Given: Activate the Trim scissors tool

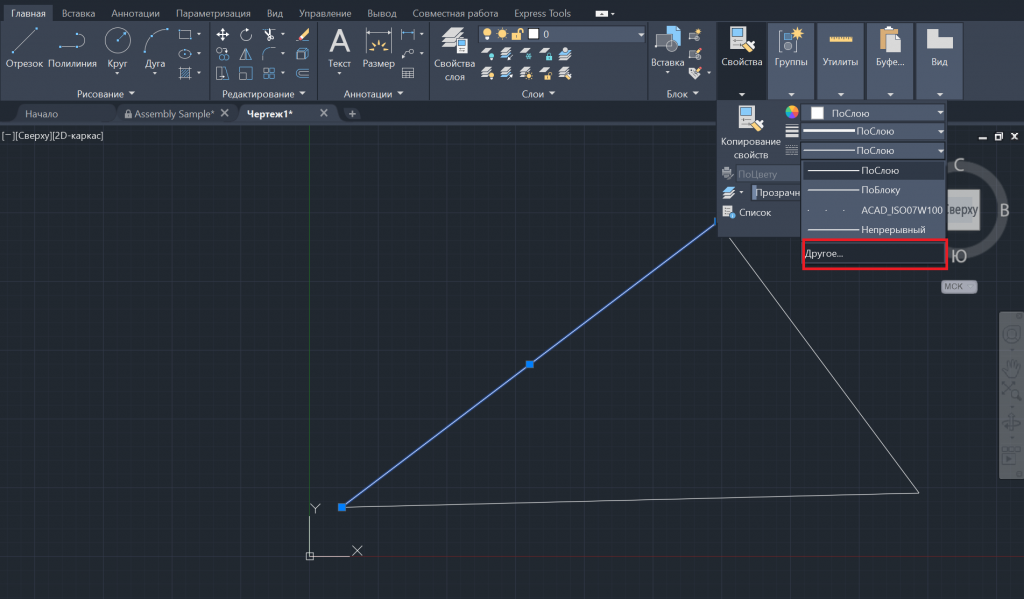Looking at the screenshot, I should [x=269, y=34].
